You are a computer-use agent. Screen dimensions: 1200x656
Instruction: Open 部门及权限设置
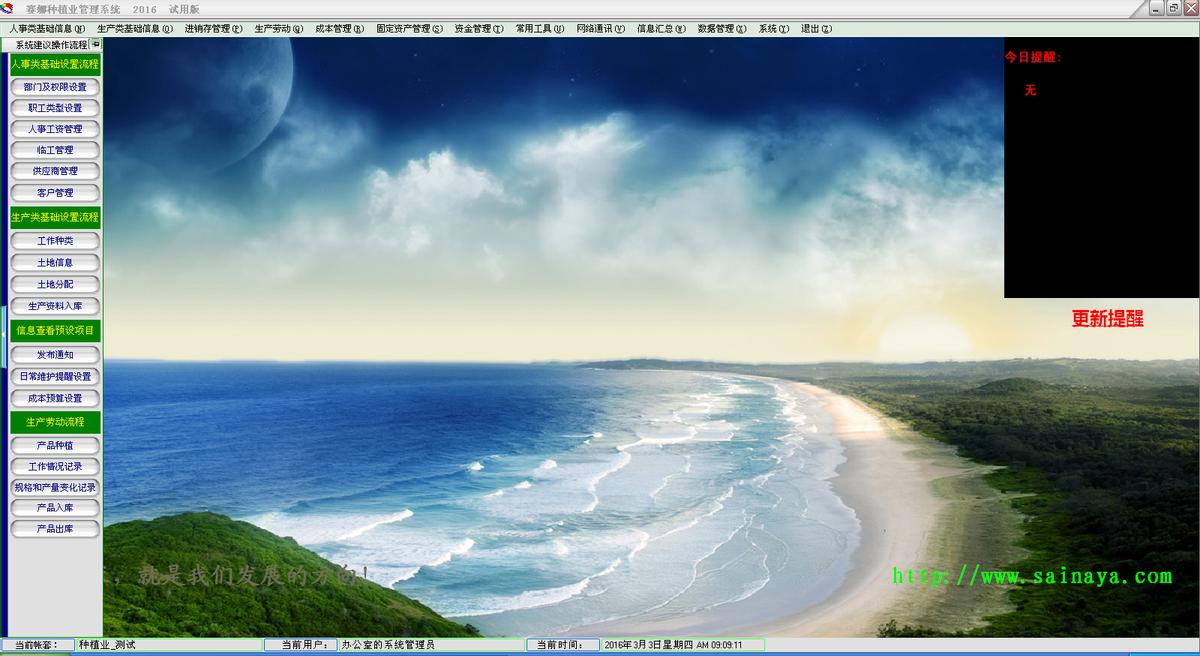pos(55,87)
